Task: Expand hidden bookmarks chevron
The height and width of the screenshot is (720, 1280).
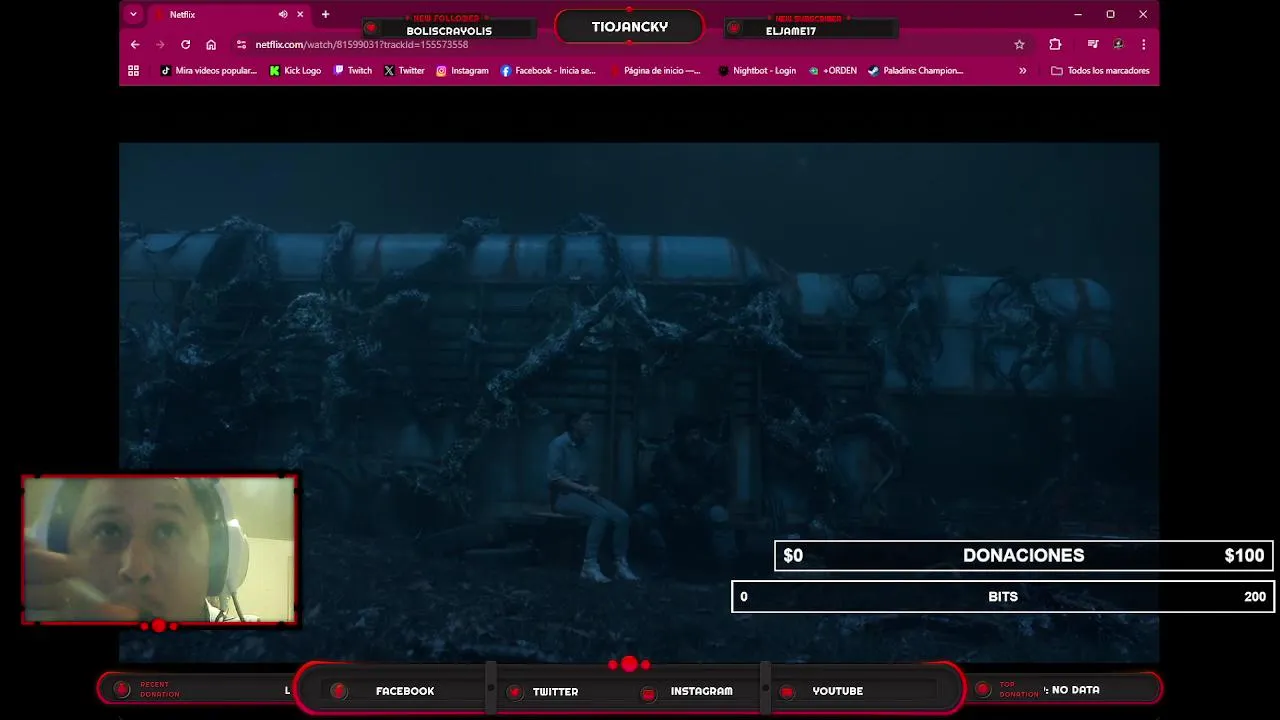Action: coord(1022,70)
